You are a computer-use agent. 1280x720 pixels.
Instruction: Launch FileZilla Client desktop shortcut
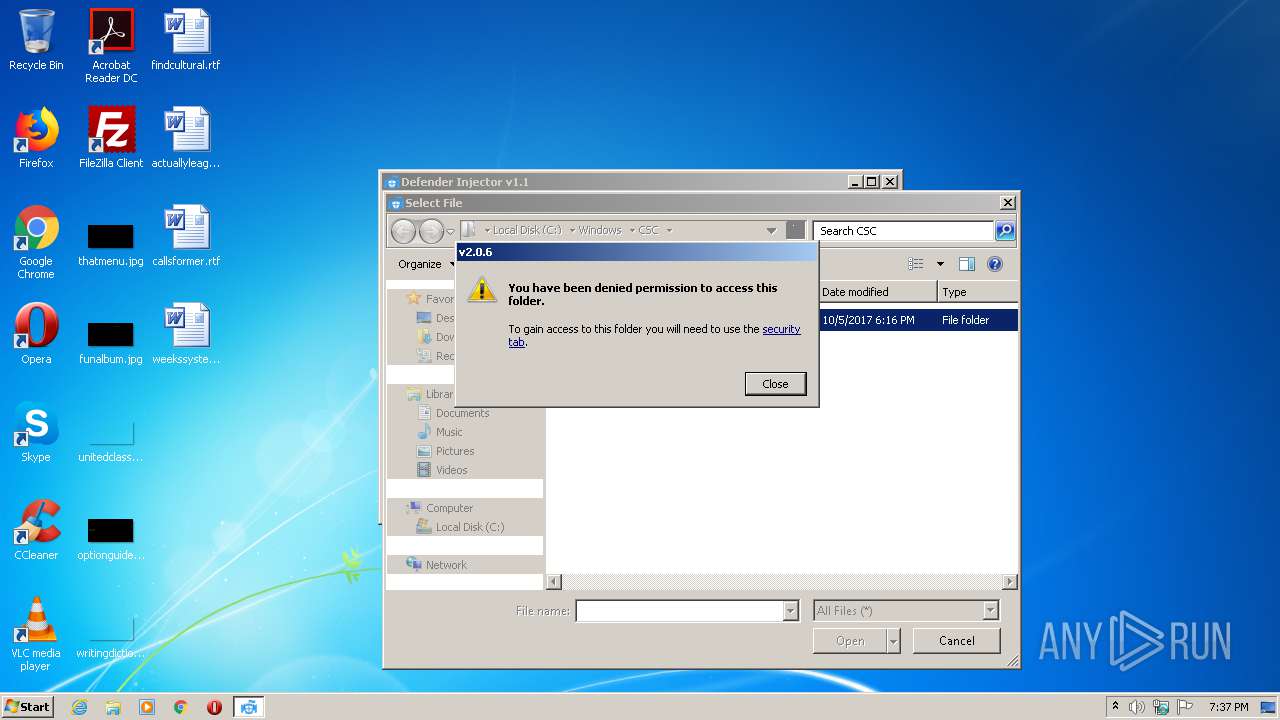(111, 138)
